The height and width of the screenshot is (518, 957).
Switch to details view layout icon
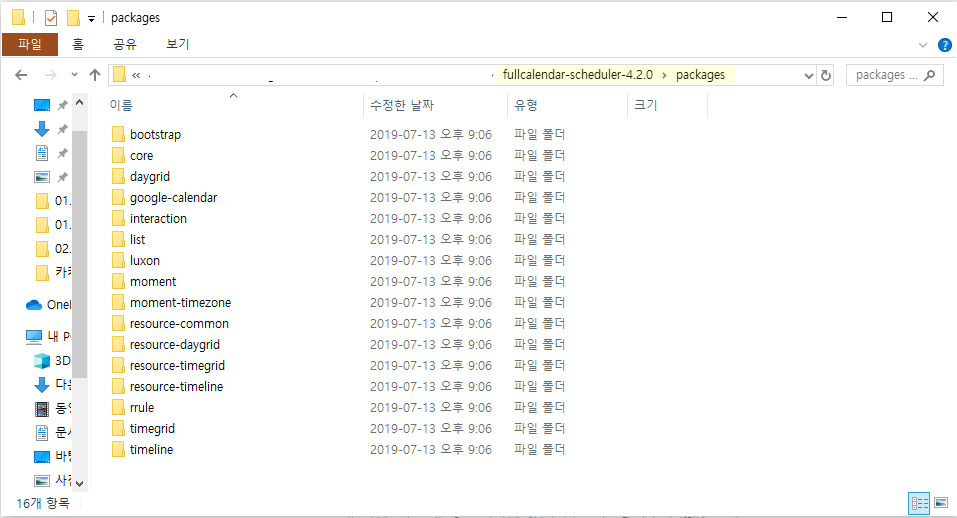(x=919, y=503)
